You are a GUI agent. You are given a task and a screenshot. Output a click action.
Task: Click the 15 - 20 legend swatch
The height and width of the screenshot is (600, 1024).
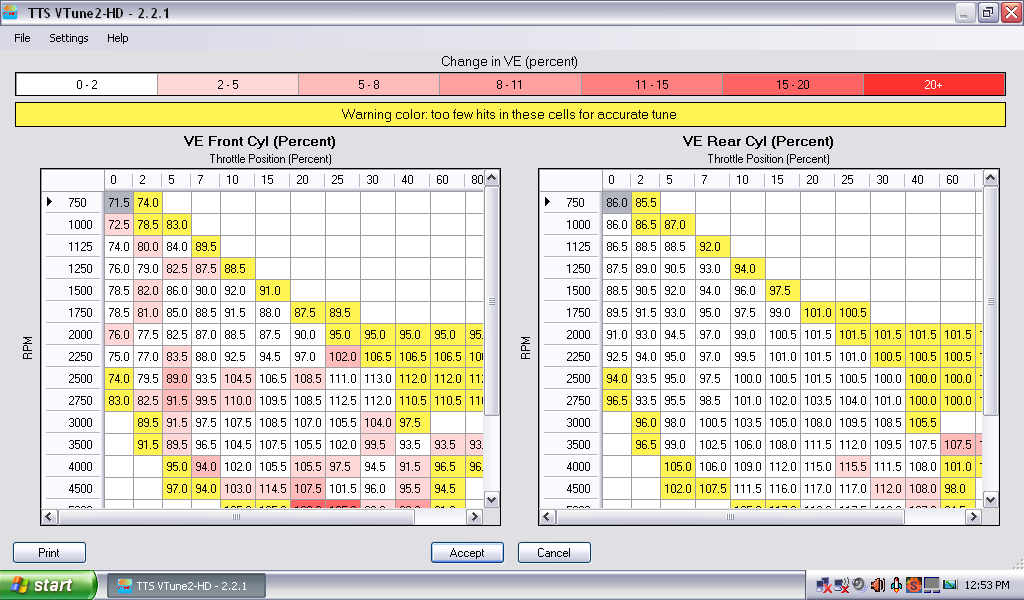click(x=793, y=84)
